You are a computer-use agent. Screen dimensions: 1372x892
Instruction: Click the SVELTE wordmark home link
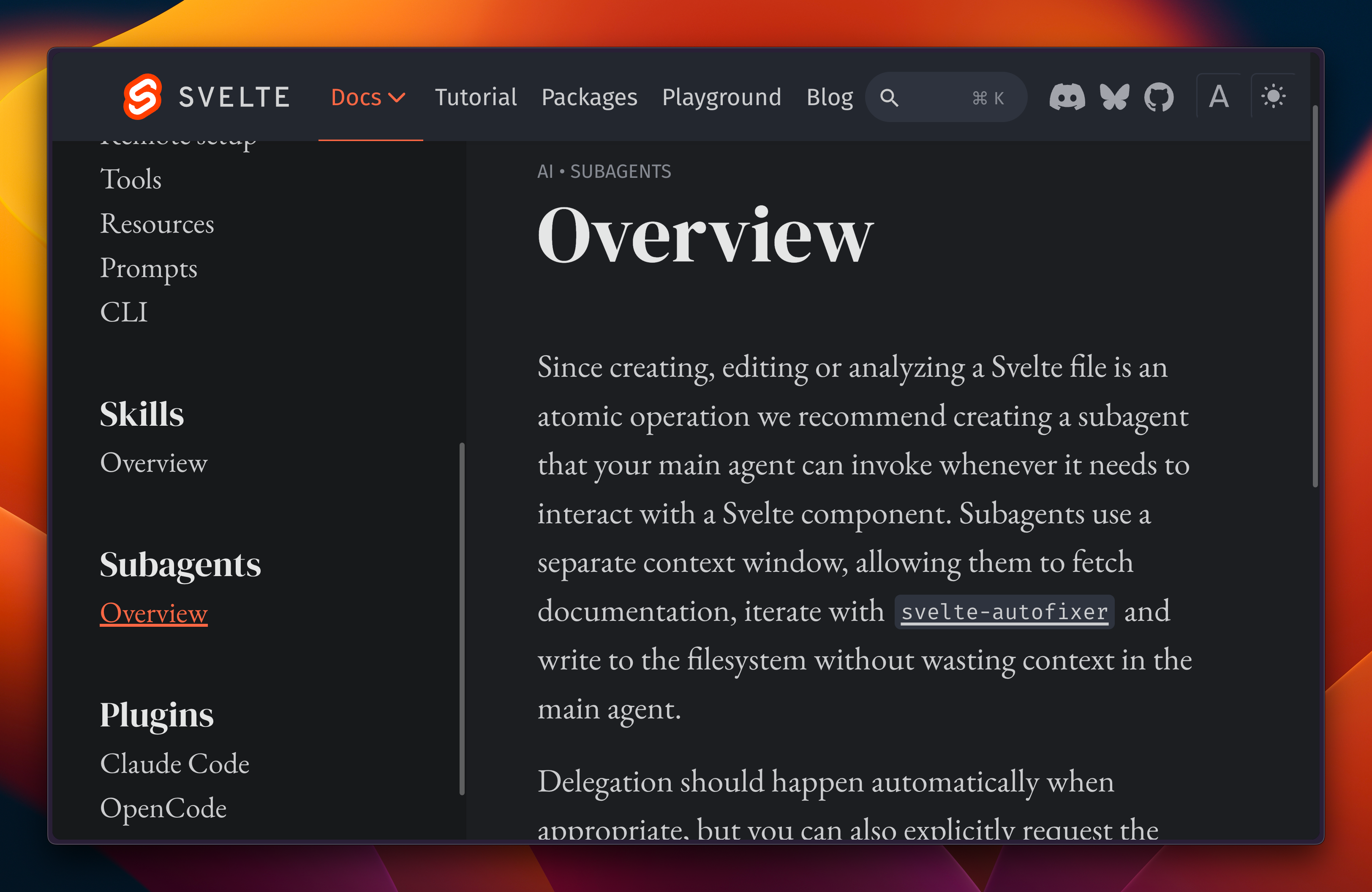coord(234,97)
